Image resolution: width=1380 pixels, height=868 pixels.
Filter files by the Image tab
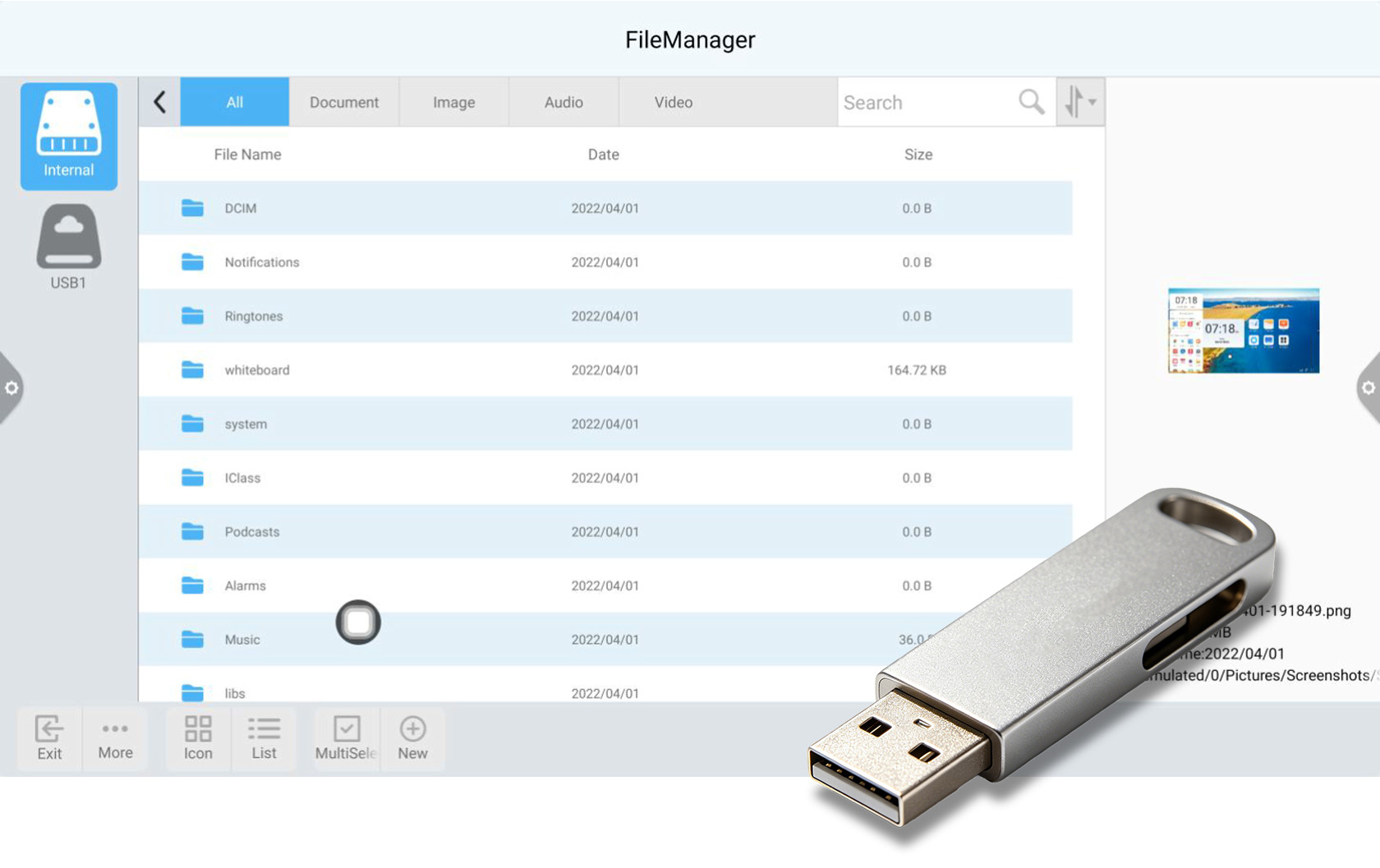tap(454, 102)
